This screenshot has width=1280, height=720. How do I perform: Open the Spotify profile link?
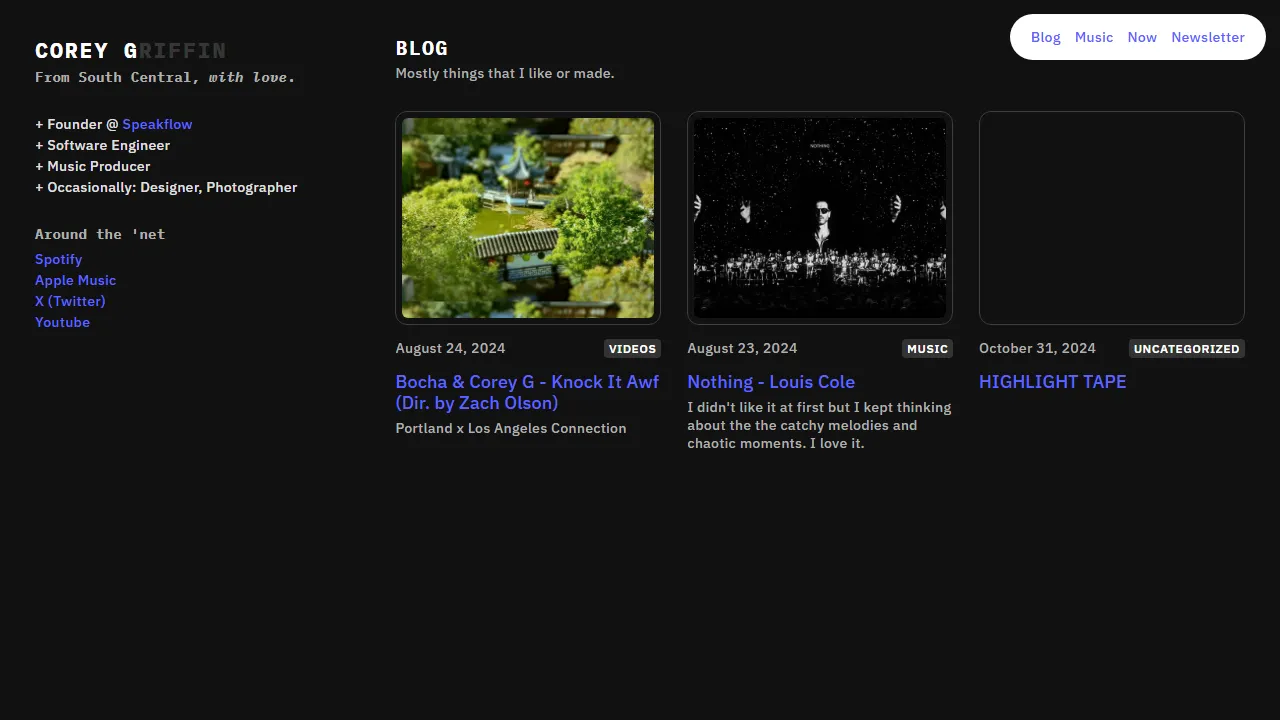58,259
